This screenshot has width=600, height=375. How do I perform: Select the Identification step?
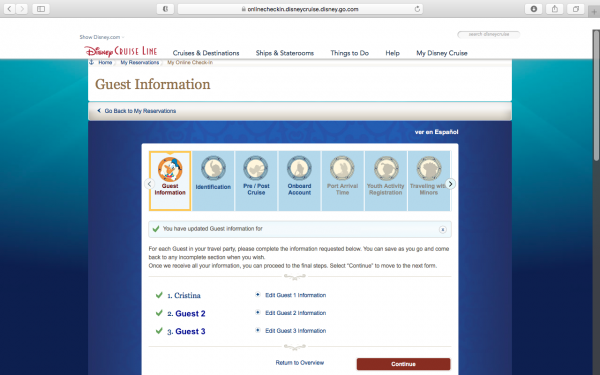213,181
